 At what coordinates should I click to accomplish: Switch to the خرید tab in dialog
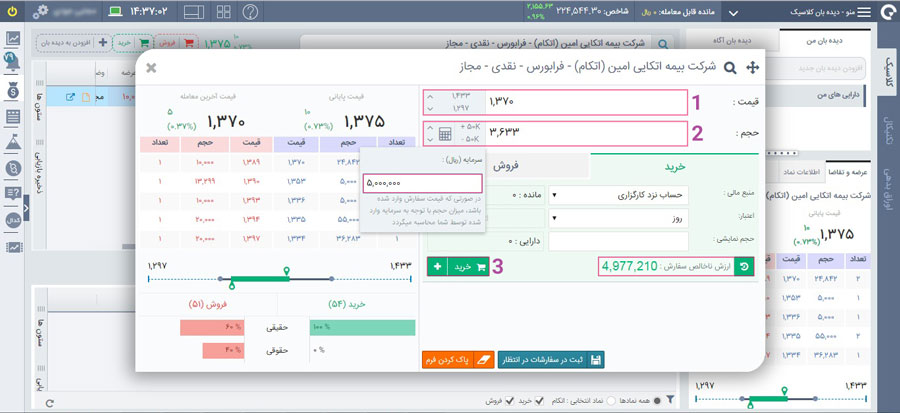pyautogui.click(x=676, y=166)
